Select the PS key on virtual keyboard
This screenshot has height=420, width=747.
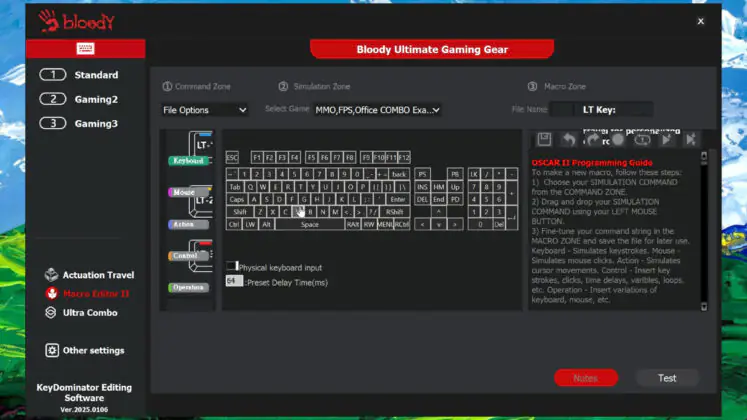[422, 174]
